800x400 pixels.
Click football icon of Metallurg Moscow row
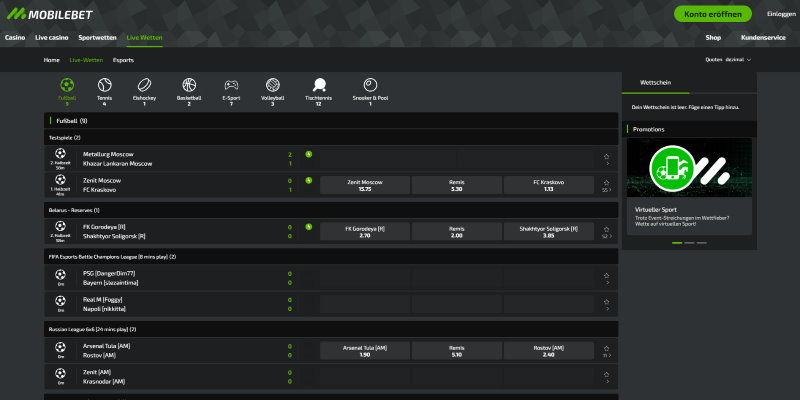pos(60,153)
